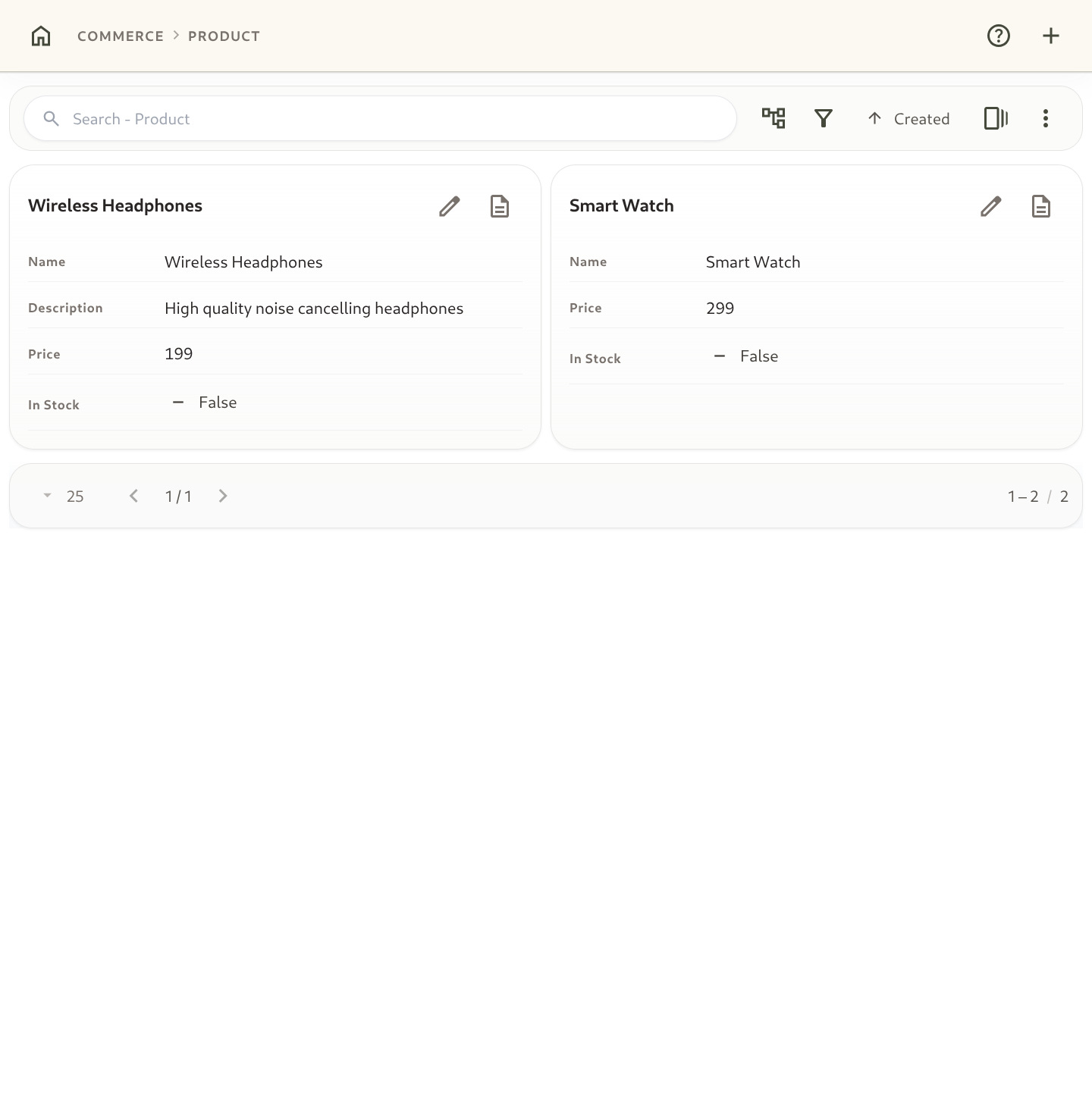Focus the Search - Product field
Image resolution: width=1092 pixels, height=1109 pixels.
381,118
